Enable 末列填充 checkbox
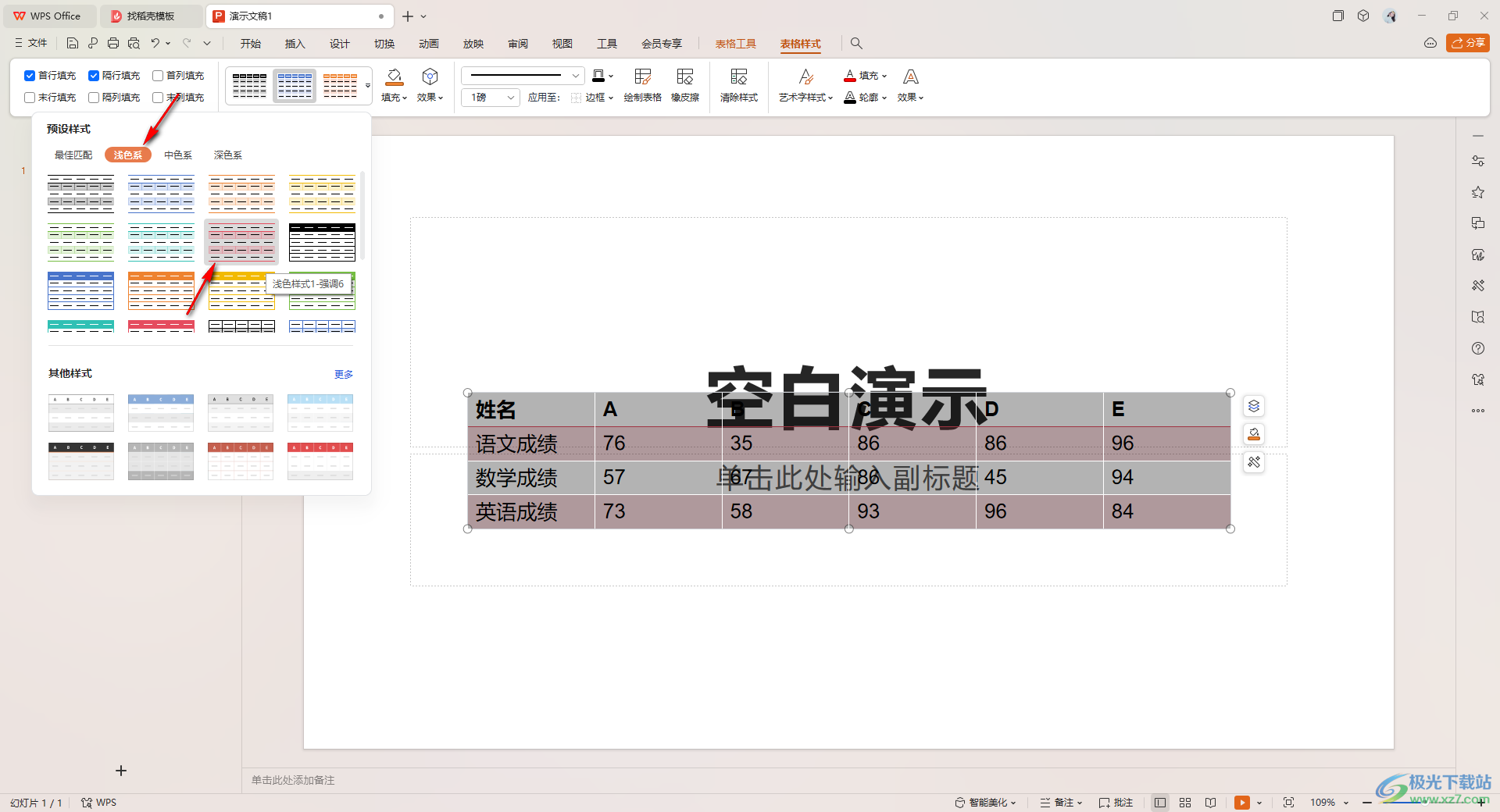 tap(158, 98)
